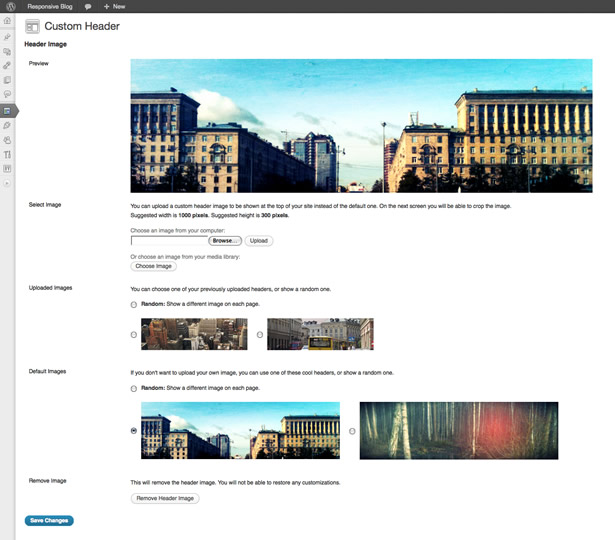Click 'Choose an image from your computer:' text
Screen dimensions: 615x540
coord(178,231)
